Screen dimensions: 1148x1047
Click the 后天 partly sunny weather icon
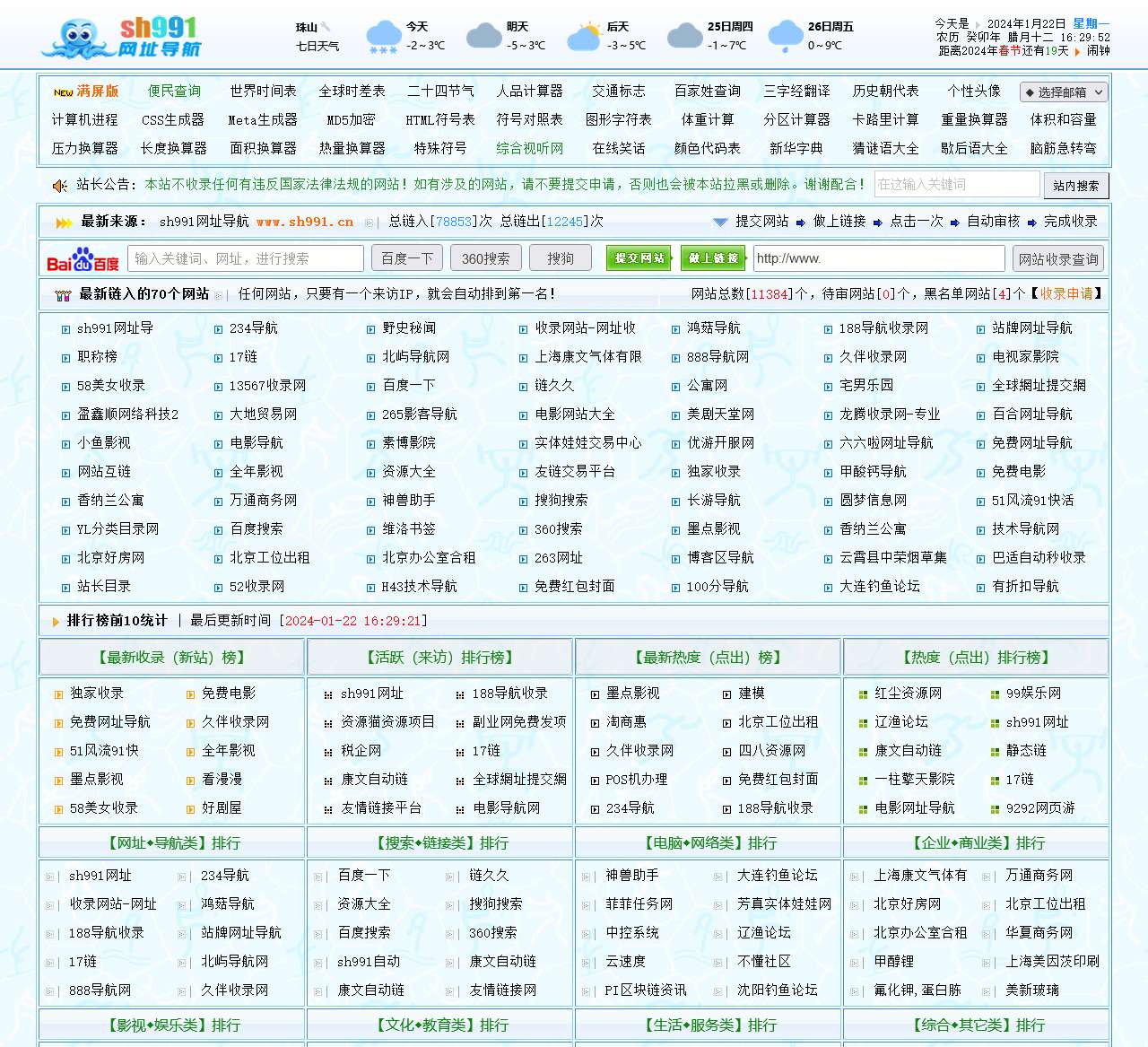pos(585,37)
